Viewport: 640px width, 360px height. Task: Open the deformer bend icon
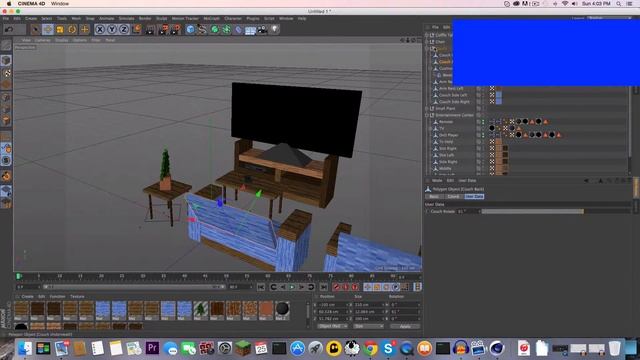pos(238,29)
